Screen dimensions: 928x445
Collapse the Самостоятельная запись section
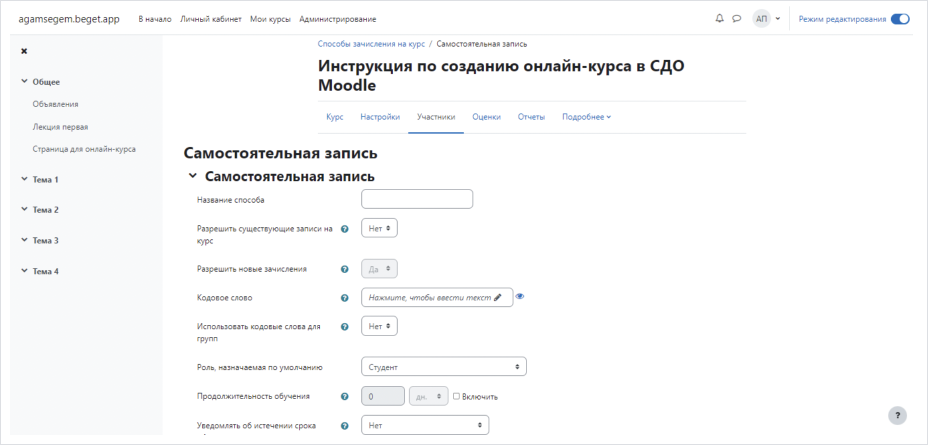tap(192, 177)
